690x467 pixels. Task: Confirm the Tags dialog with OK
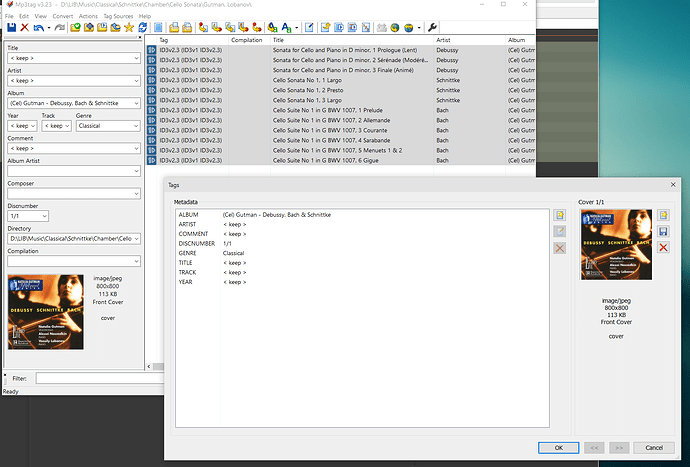click(558, 448)
